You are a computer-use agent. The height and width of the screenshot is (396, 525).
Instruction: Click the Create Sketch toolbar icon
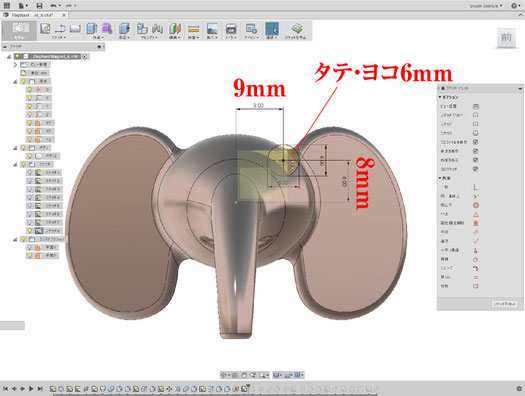point(45,28)
